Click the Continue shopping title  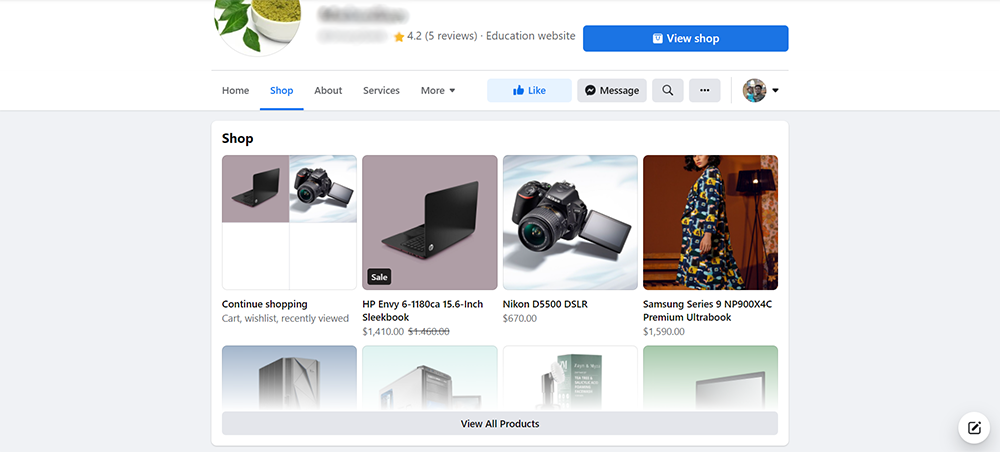pyautogui.click(x=265, y=304)
